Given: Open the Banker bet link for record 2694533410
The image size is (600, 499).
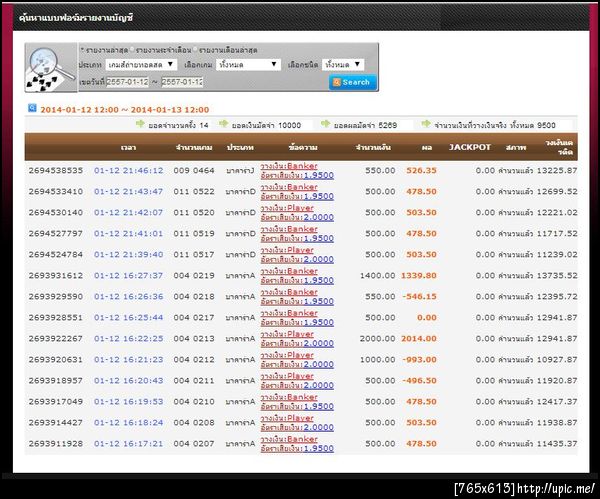Looking at the screenshot, I should [289, 187].
